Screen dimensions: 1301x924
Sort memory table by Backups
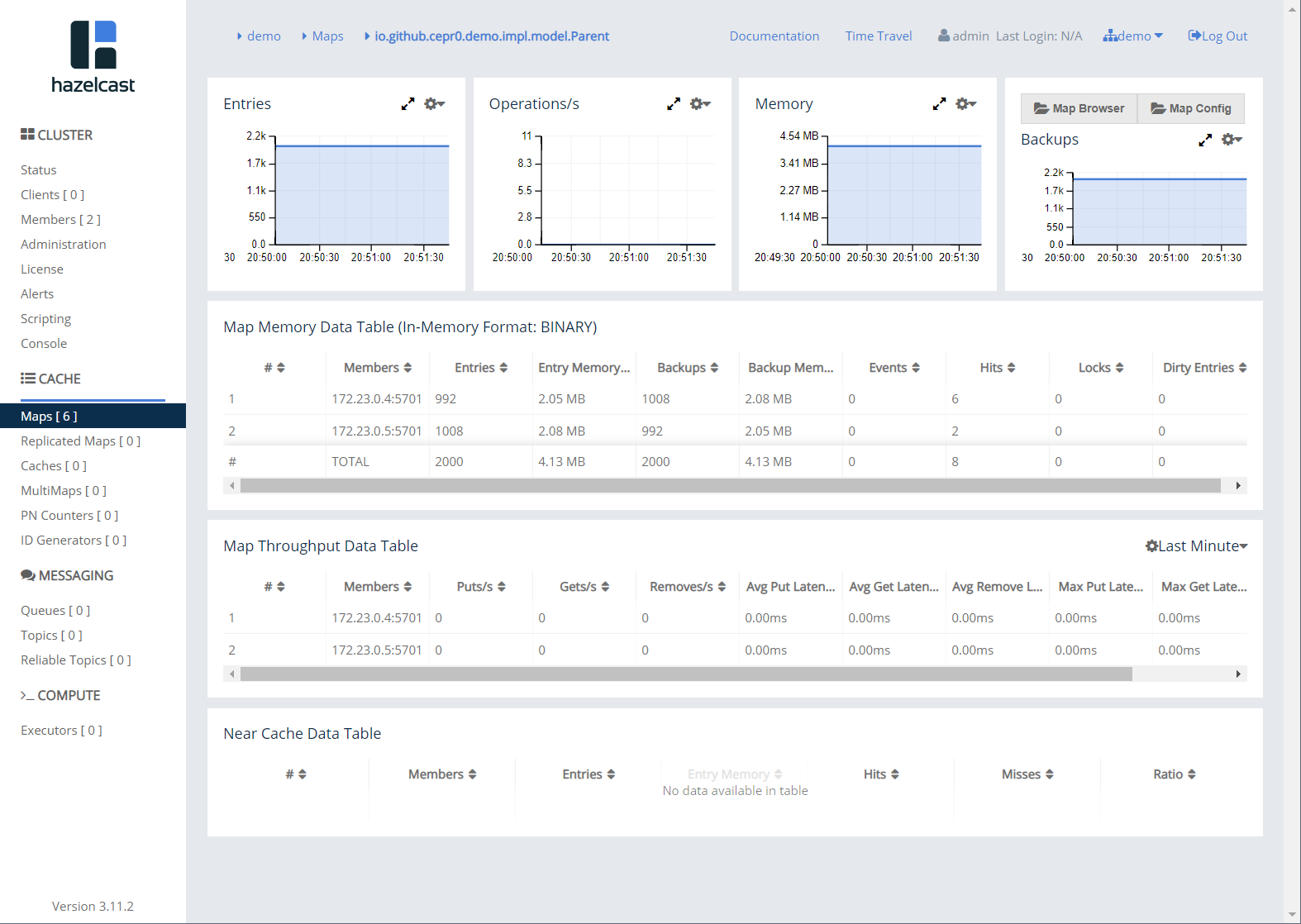click(x=688, y=368)
